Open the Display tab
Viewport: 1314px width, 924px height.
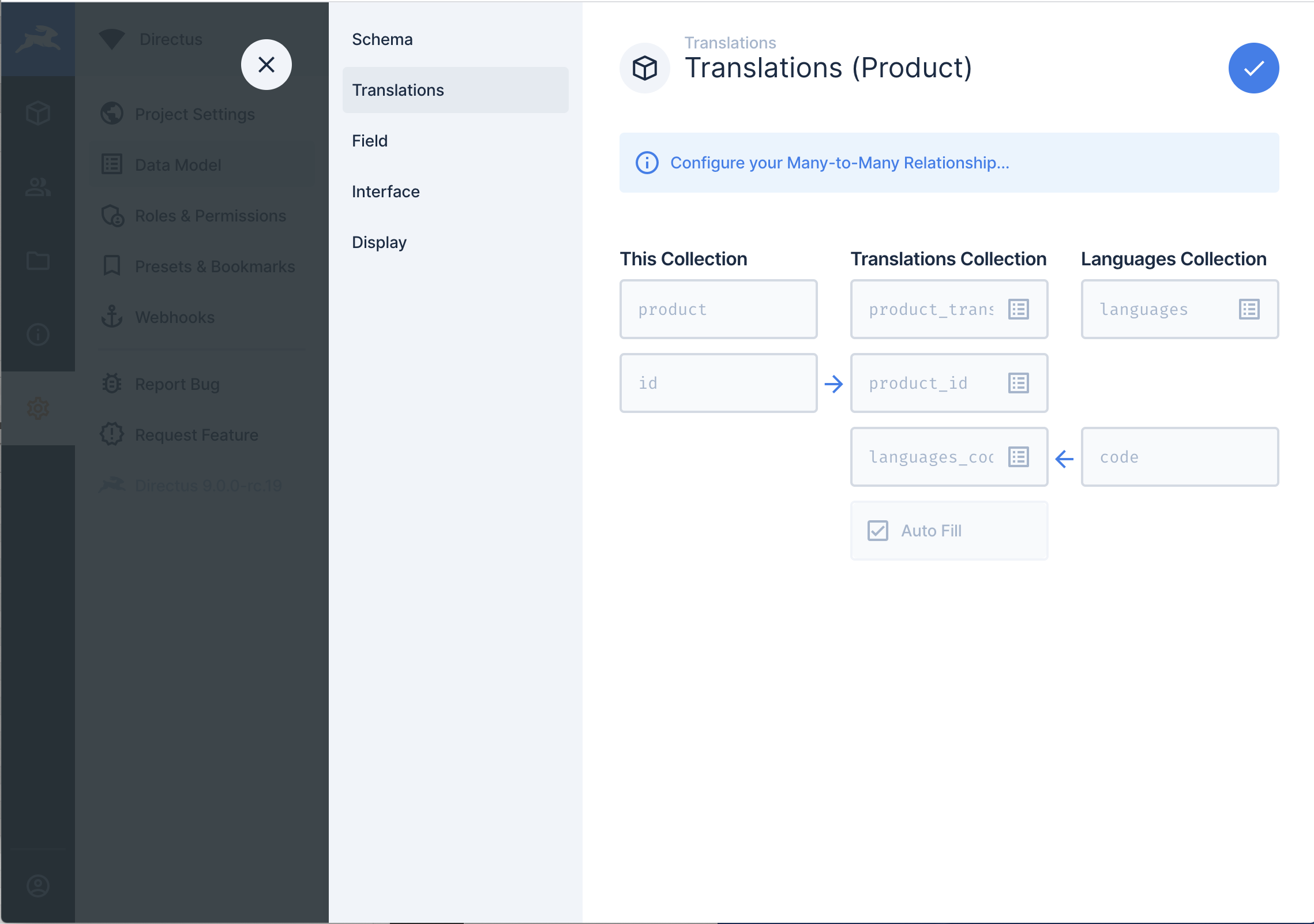[x=455, y=242]
